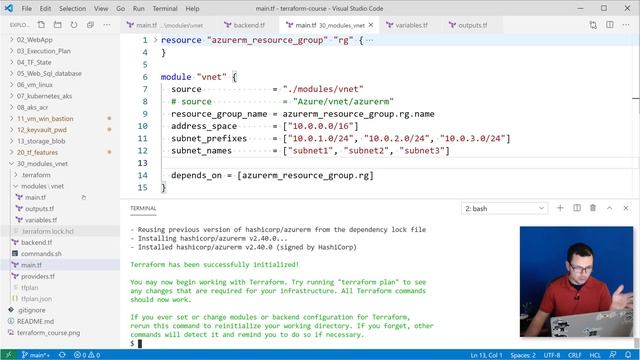Image resolution: width=640 pixels, height=360 pixels.
Task: Expand the 06_vm_linux folder
Action: click(x=35, y=84)
